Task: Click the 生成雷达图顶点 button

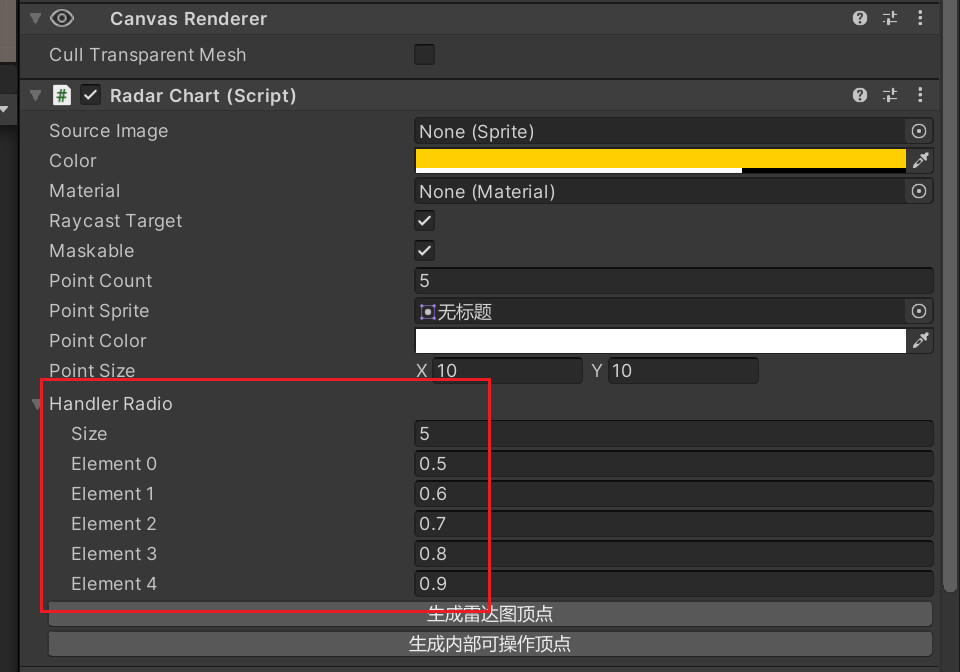Action: point(490,614)
